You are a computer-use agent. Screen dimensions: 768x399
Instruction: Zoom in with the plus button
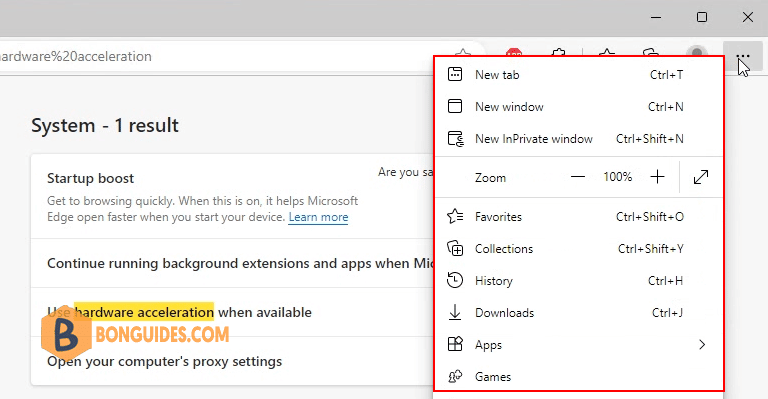pos(657,177)
